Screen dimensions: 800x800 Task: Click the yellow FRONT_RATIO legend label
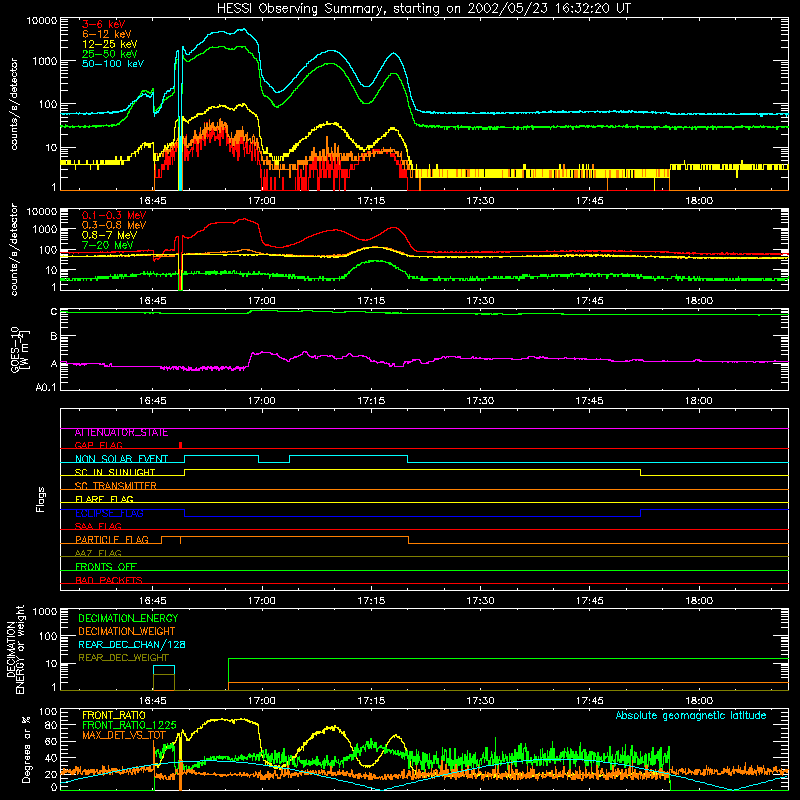click(x=114, y=715)
